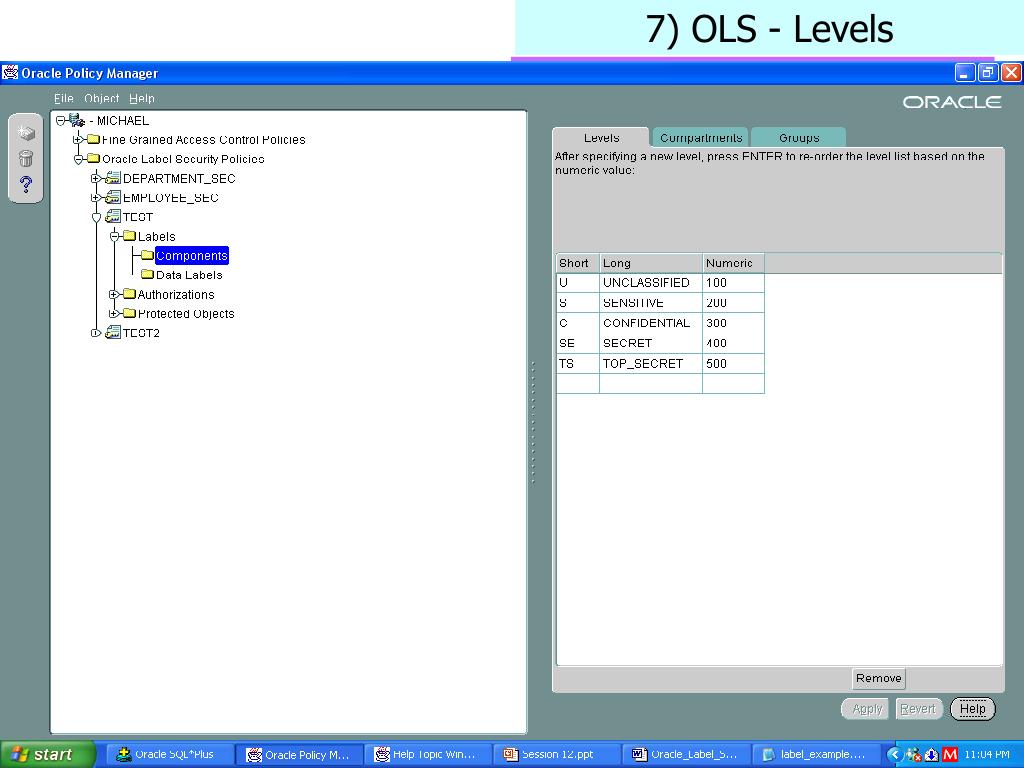Click the Apply button

pyautogui.click(x=867, y=709)
